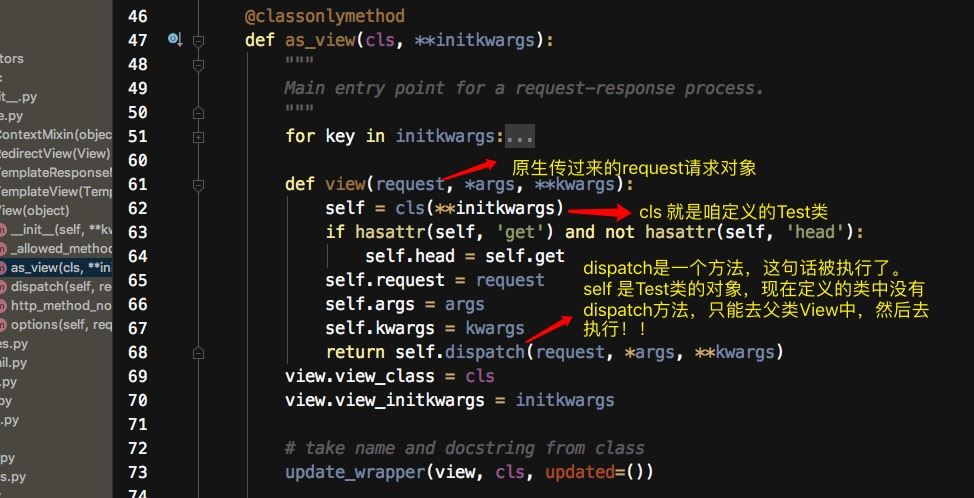
Task: Collapse the view function at line 61
Action: 198,185
